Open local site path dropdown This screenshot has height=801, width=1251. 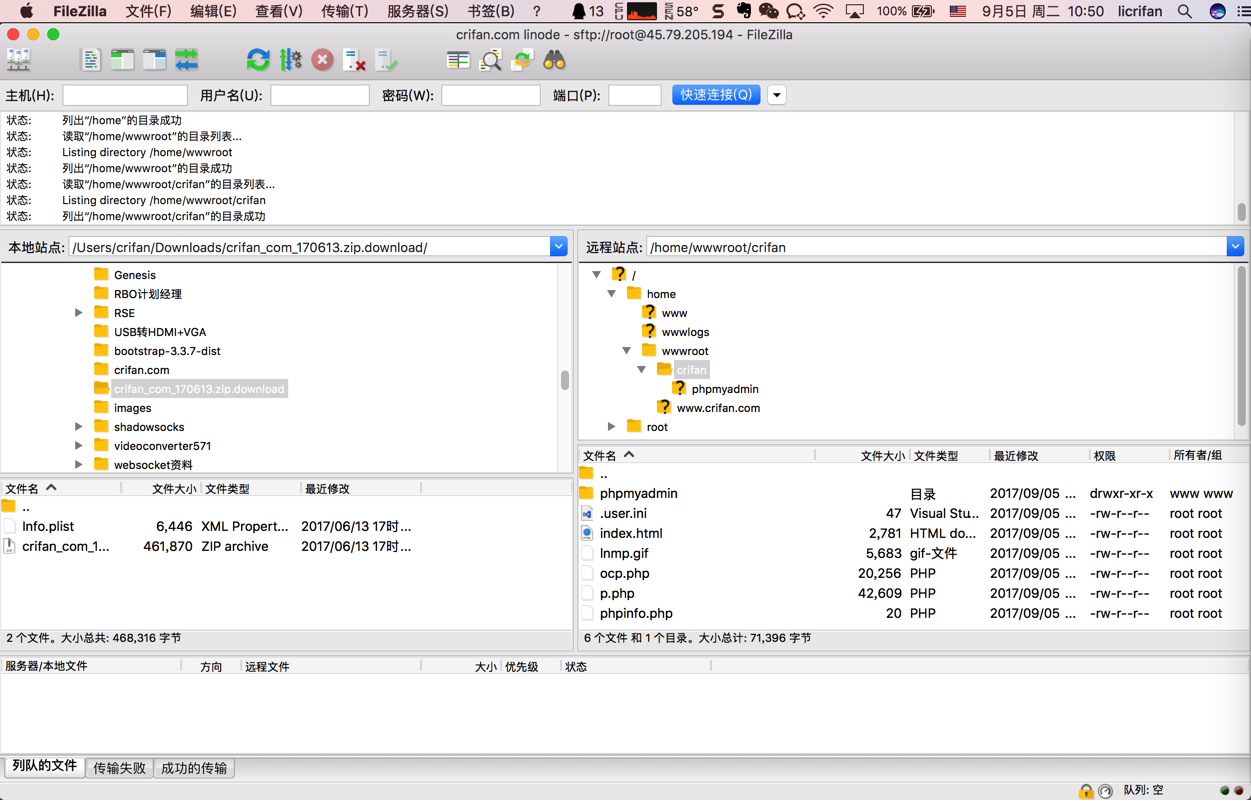[x=558, y=247]
